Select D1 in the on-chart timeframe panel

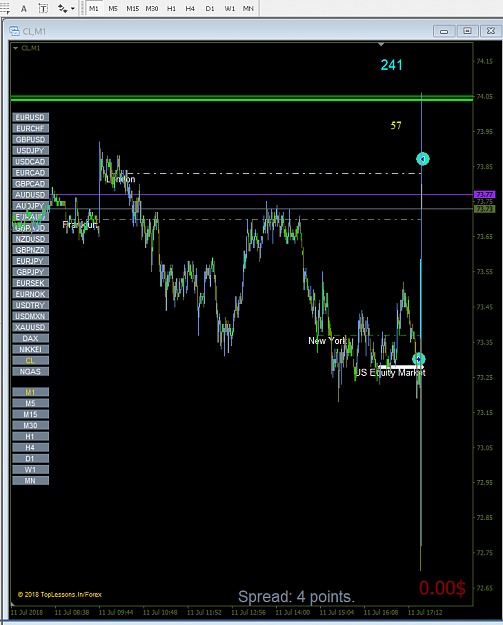pyautogui.click(x=30, y=458)
